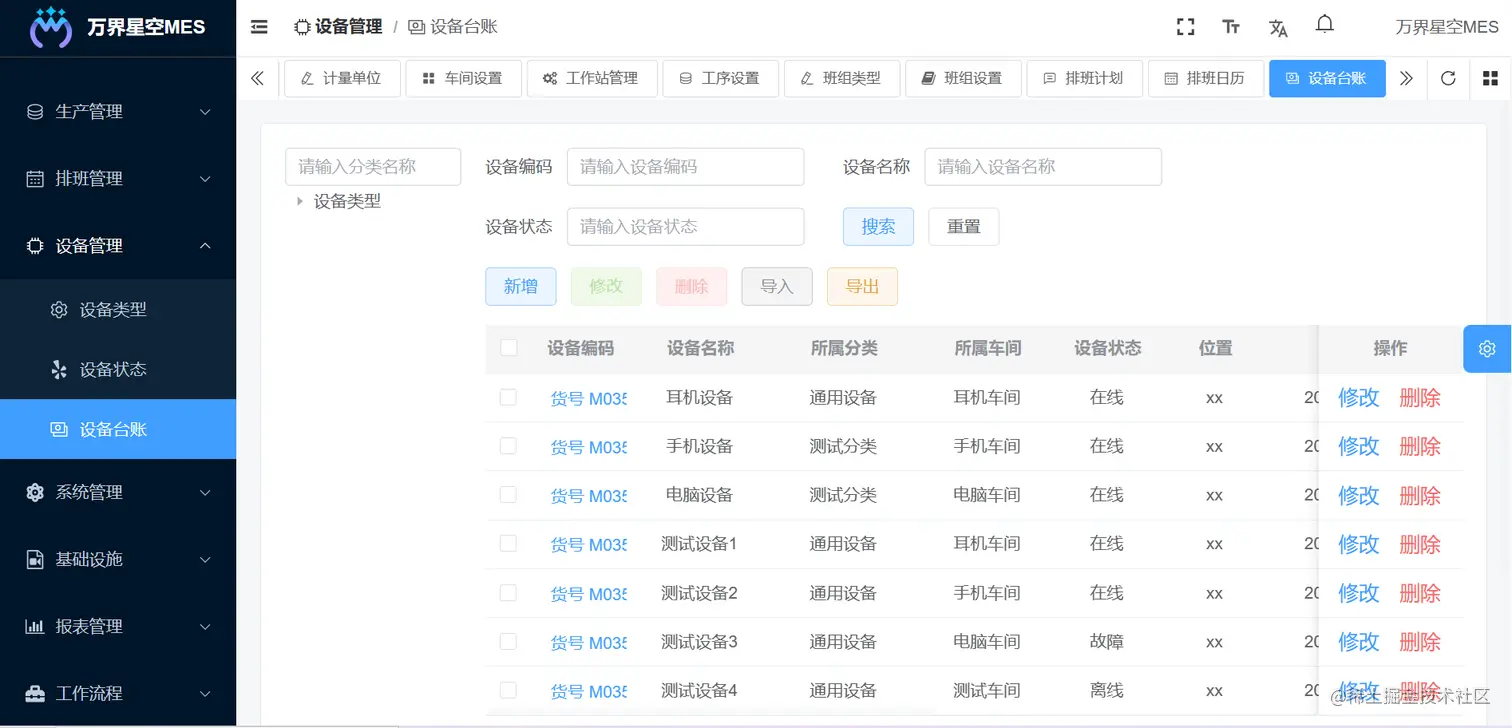Screen dimensions: 1512x728
Task: Click the font size Tt icon
Action: [x=1231, y=27]
